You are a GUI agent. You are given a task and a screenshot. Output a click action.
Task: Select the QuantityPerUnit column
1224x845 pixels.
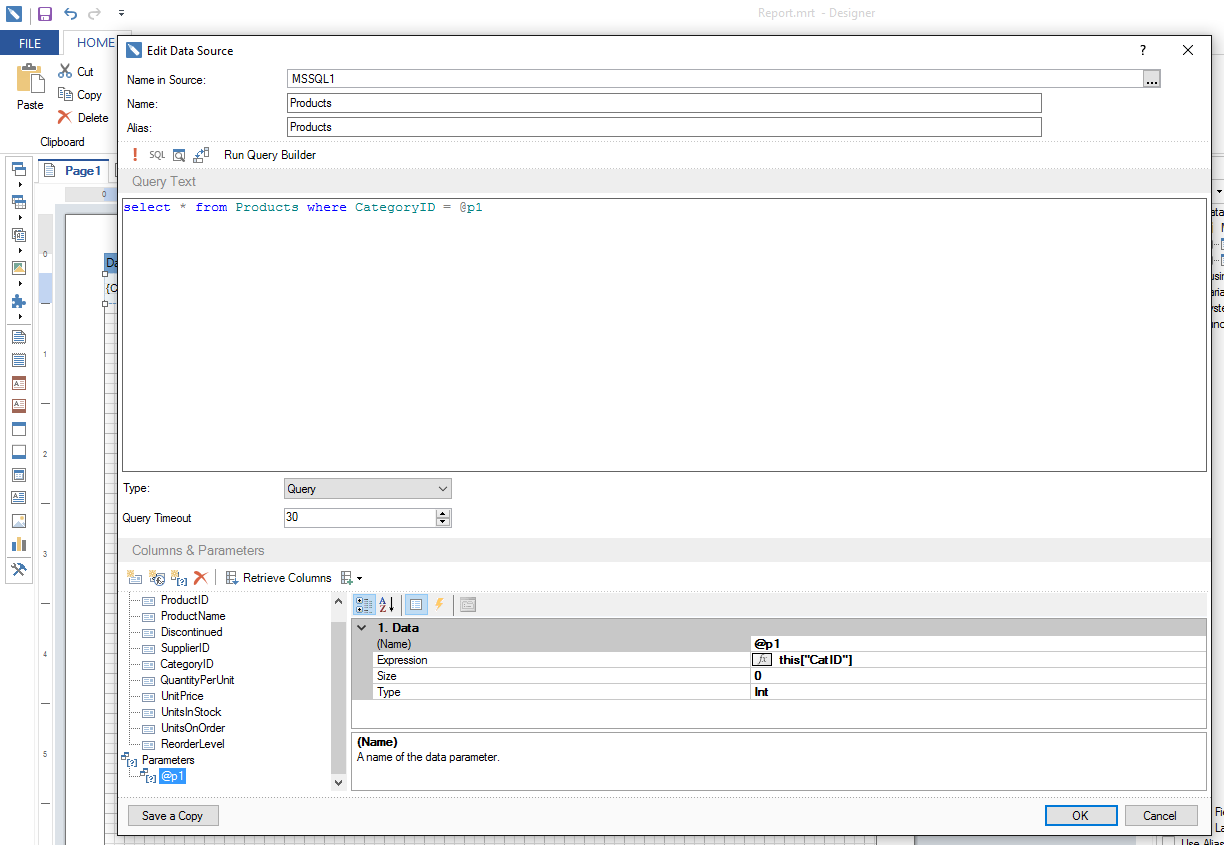pos(197,680)
